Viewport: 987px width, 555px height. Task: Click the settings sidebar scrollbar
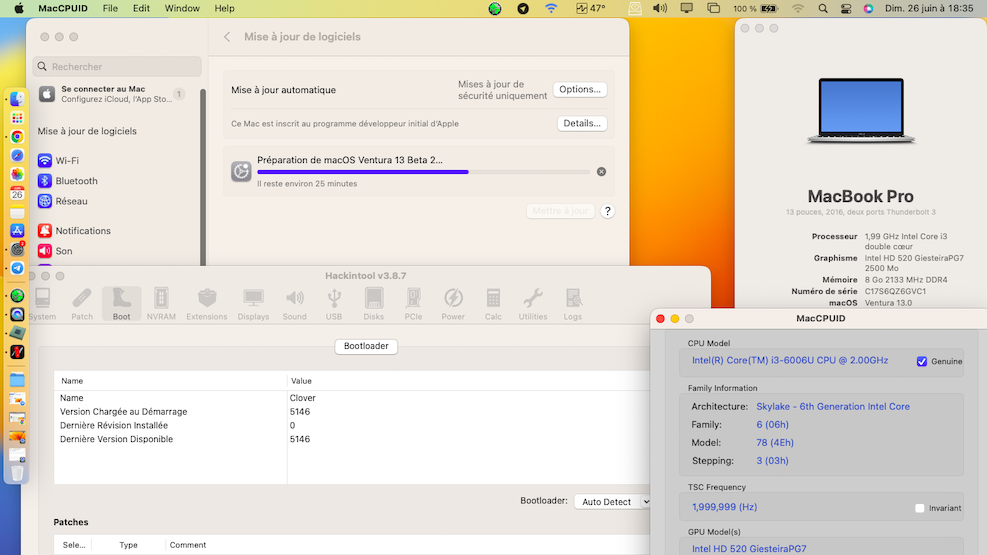tap(203, 176)
